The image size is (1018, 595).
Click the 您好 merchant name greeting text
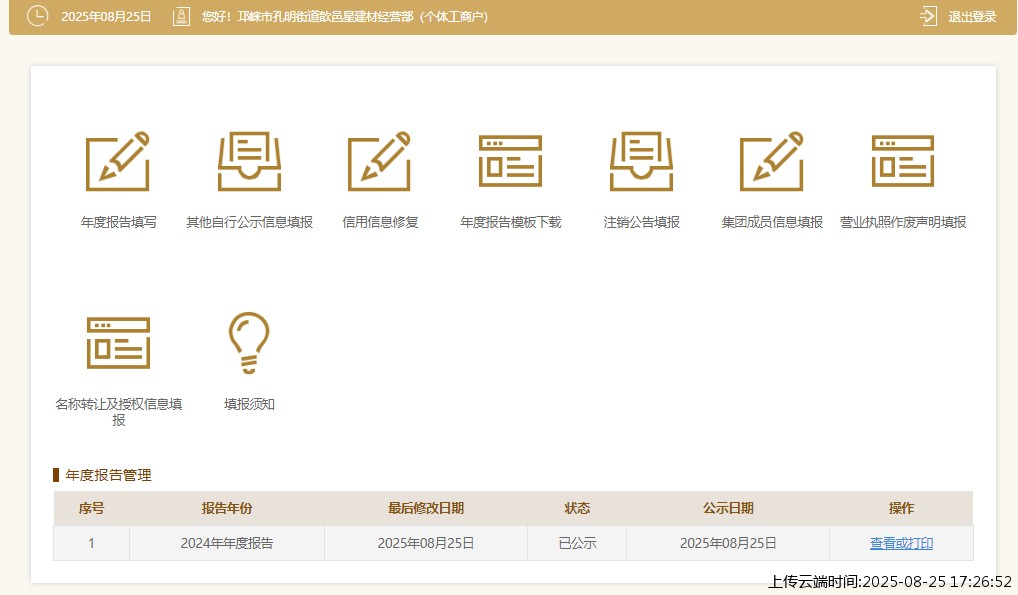(345, 17)
